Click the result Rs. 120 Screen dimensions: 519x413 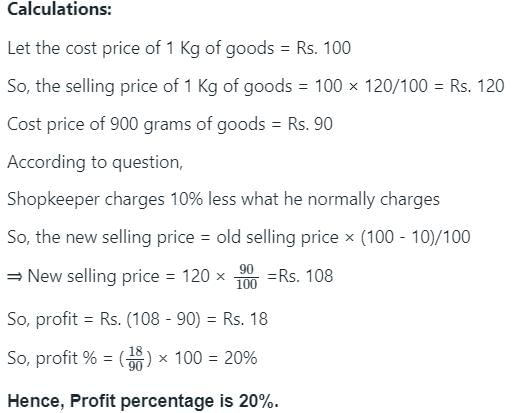pyautogui.click(x=477, y=86)
